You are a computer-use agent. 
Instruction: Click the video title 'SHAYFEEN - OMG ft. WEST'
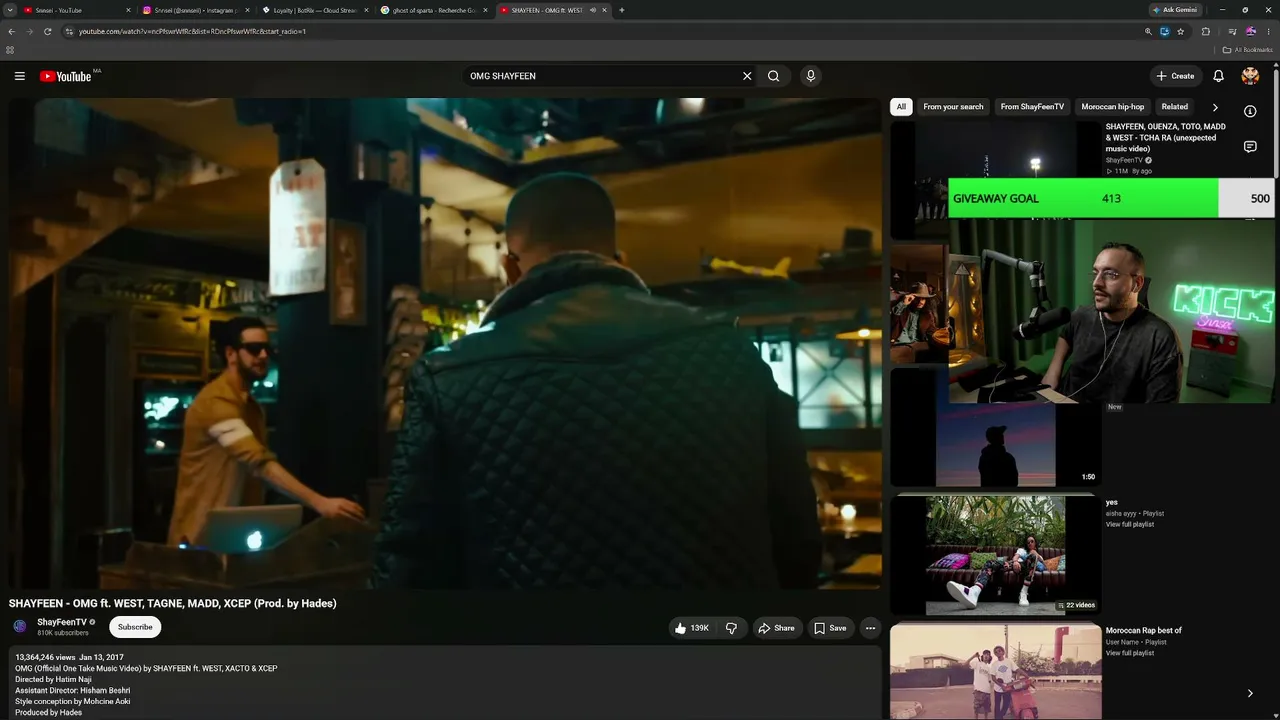tap(173, 603)
